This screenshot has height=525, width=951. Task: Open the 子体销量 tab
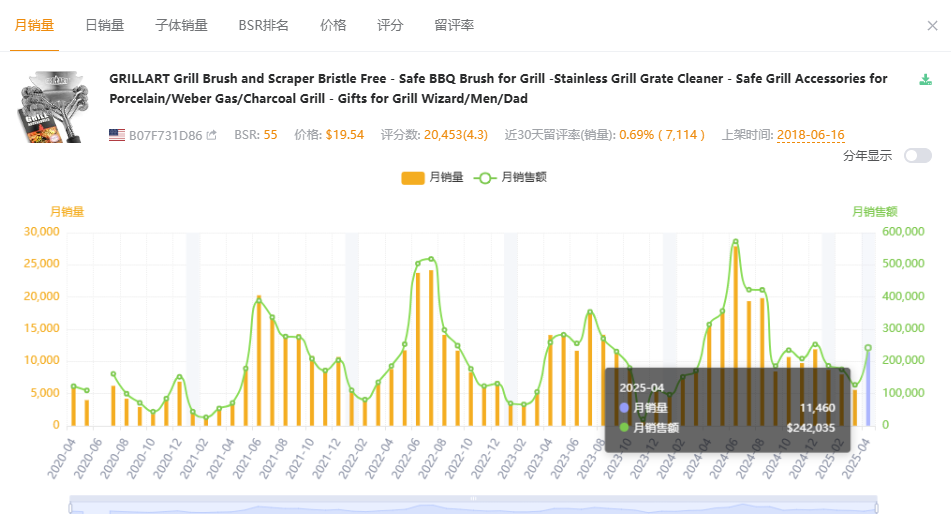click(x=181, y=25)
